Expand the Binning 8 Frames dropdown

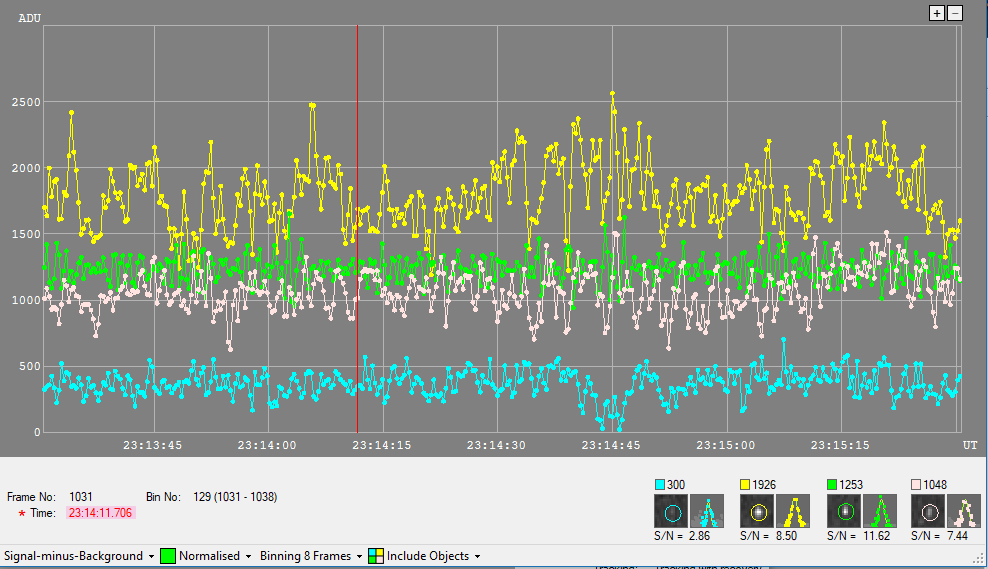point(311,556)
